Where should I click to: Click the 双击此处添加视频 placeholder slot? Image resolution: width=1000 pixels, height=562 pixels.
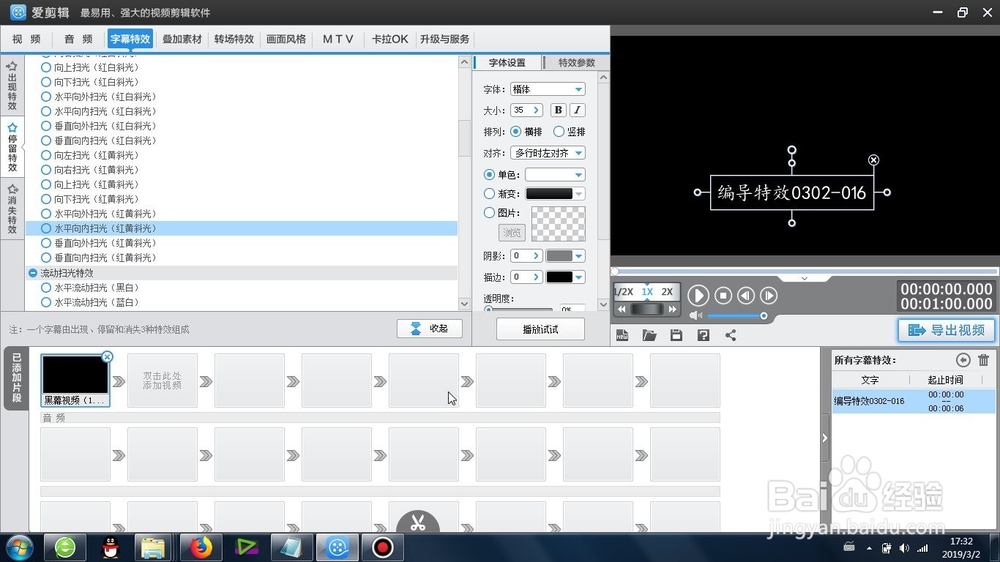pyautogui.click(x=162, y=381)
